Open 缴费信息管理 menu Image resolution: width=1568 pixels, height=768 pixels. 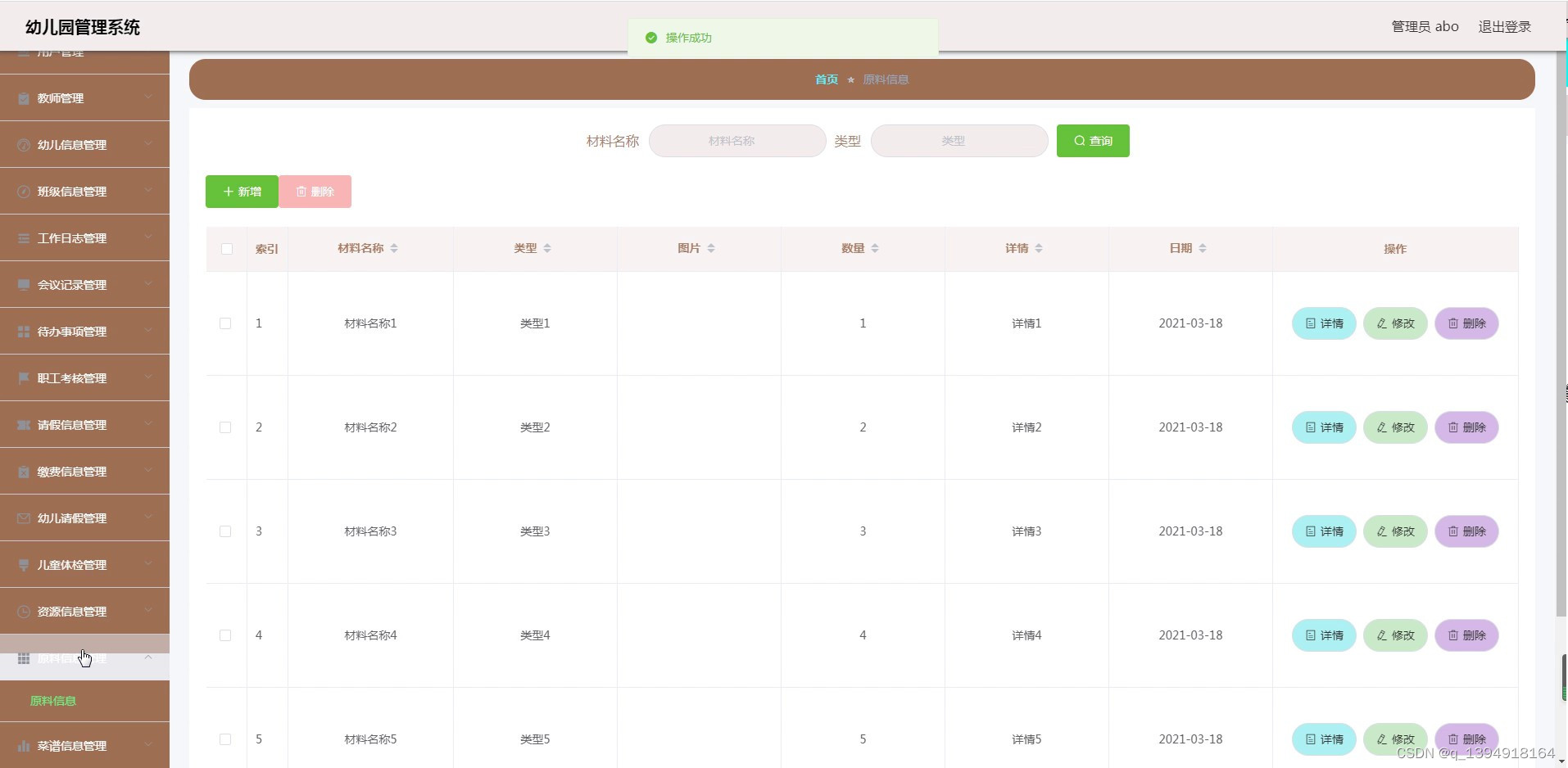(84, 472)
